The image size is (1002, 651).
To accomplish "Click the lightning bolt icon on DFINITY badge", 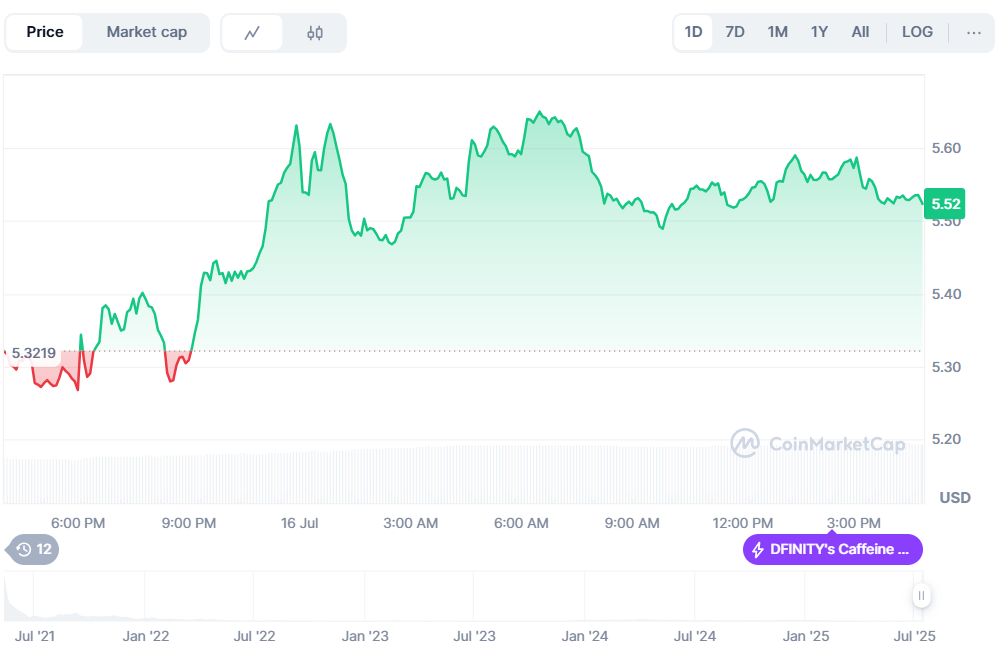I will [x=758, y=550].
